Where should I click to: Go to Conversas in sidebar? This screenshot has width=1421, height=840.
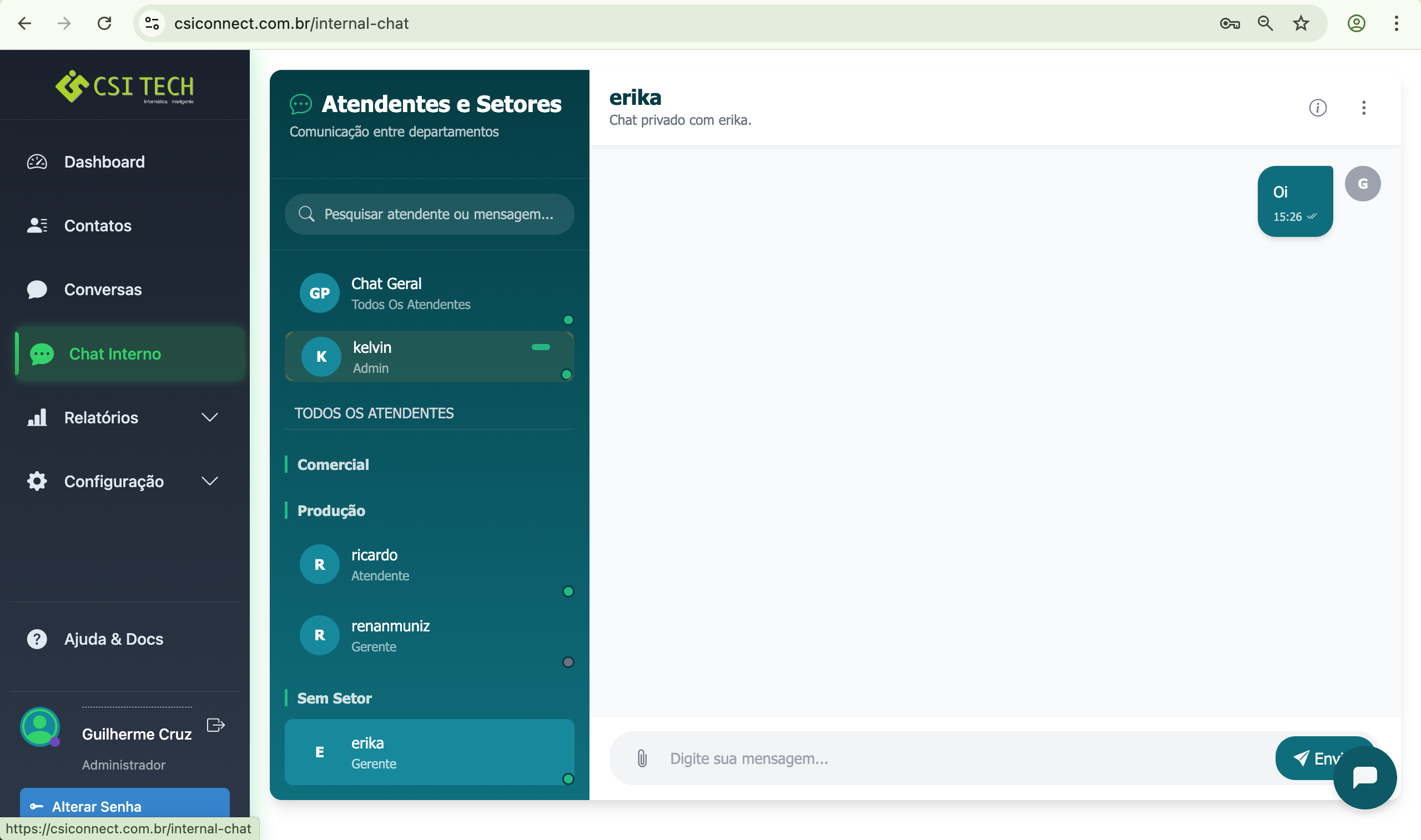pos(103,290)
